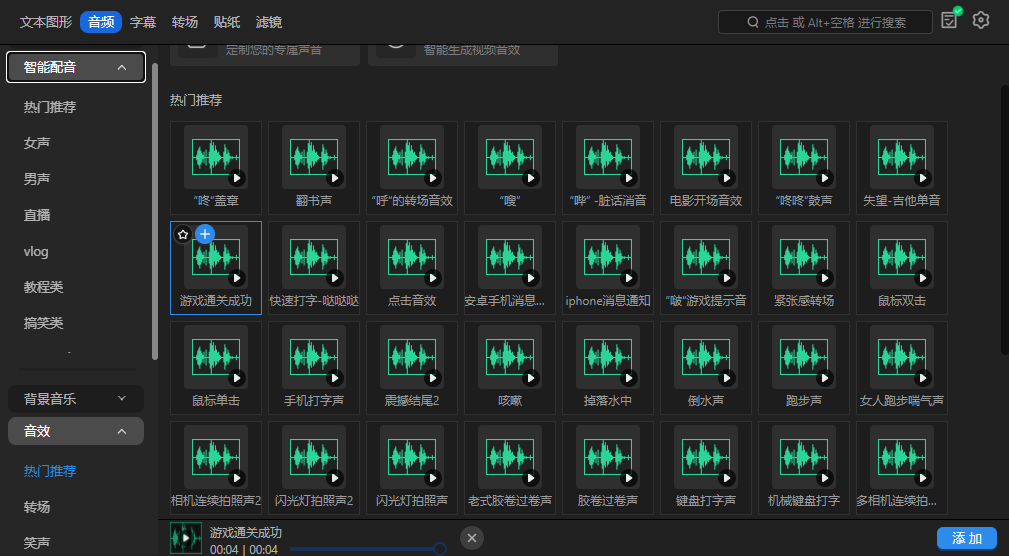Expand the 背景音乐 section
The width and height of the screenshot is (1009, 556).
(x=122, y=399)
